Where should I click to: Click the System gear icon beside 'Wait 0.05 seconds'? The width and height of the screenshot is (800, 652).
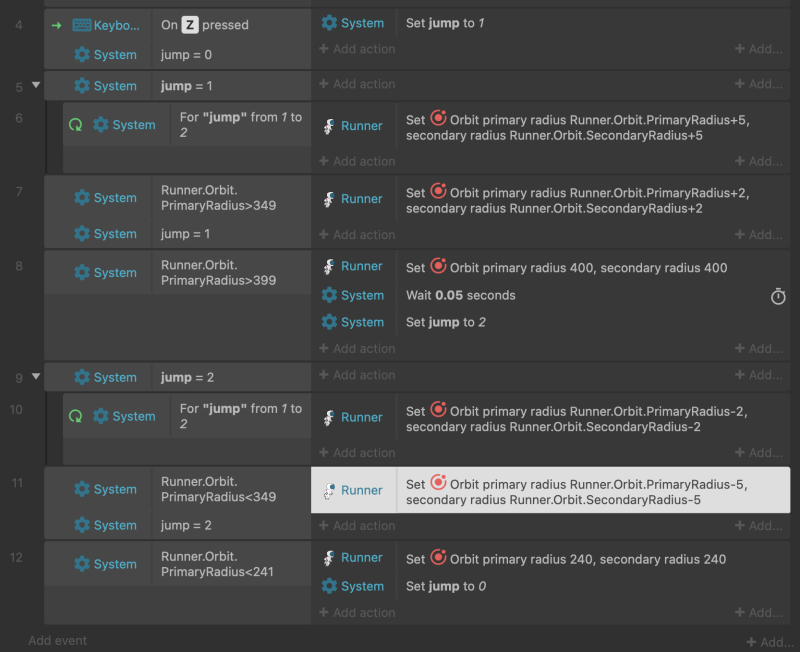click(x=329, y=295)
